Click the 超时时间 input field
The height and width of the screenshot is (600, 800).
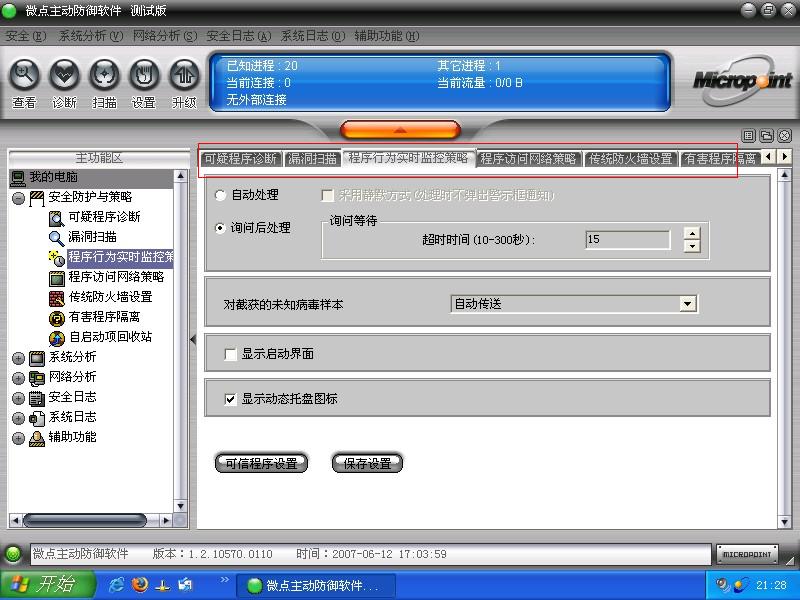(x=628, y=239)
